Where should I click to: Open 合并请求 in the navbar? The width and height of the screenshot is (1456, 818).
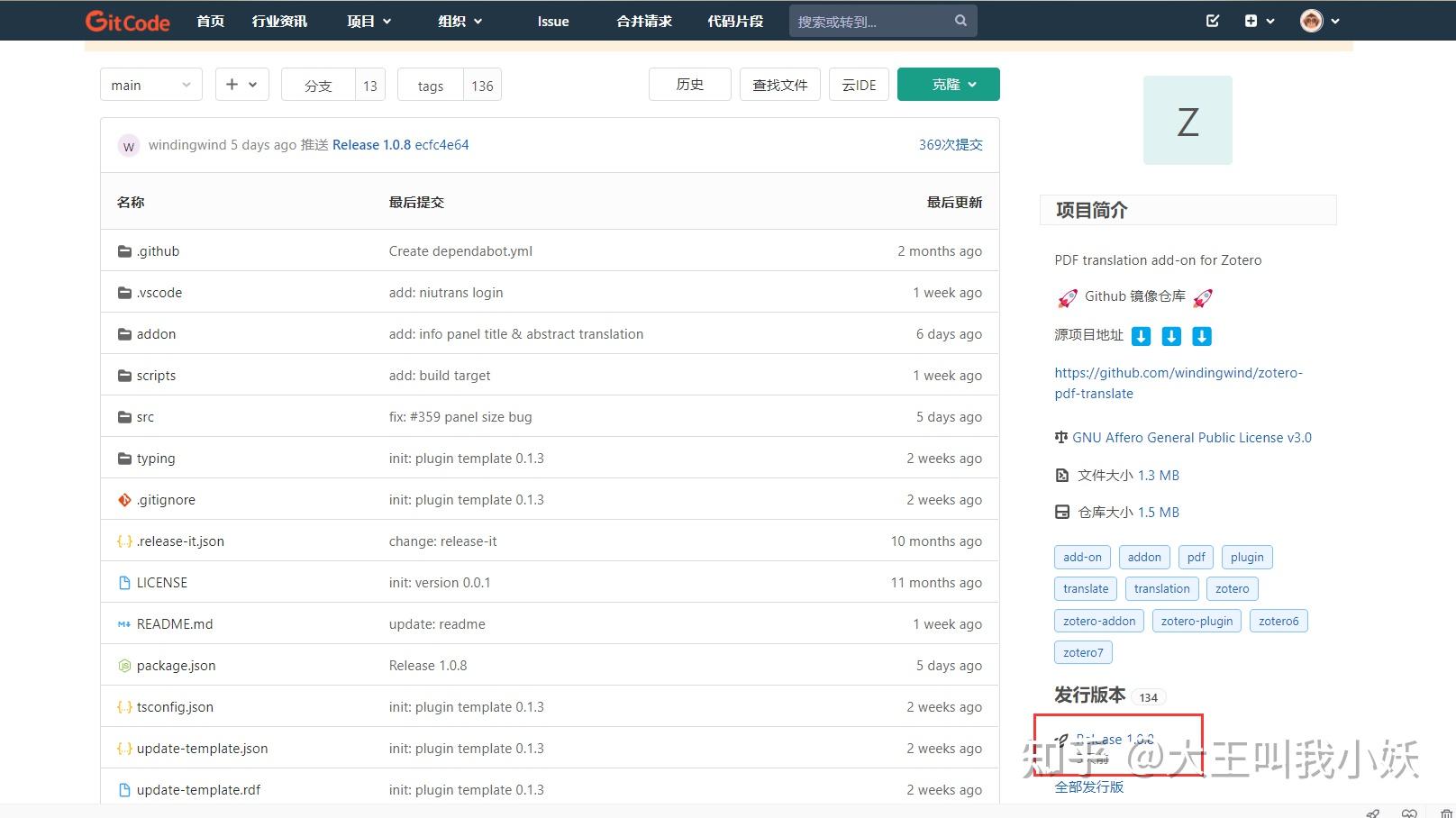(644, 21)
